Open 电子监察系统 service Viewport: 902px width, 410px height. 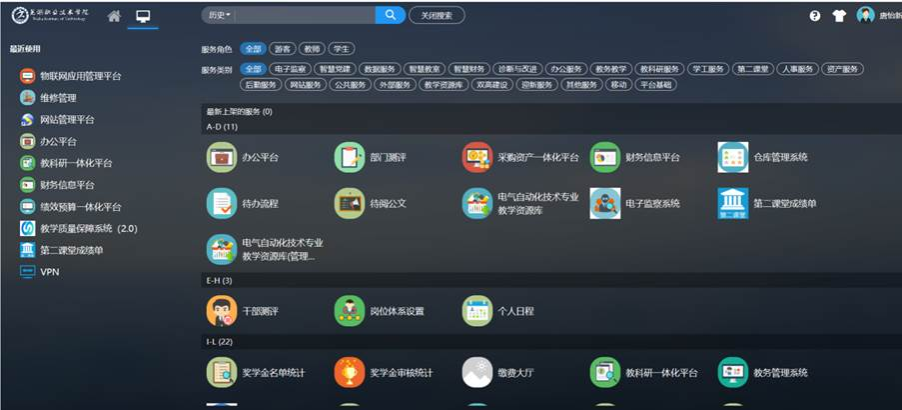click(604, 203)
